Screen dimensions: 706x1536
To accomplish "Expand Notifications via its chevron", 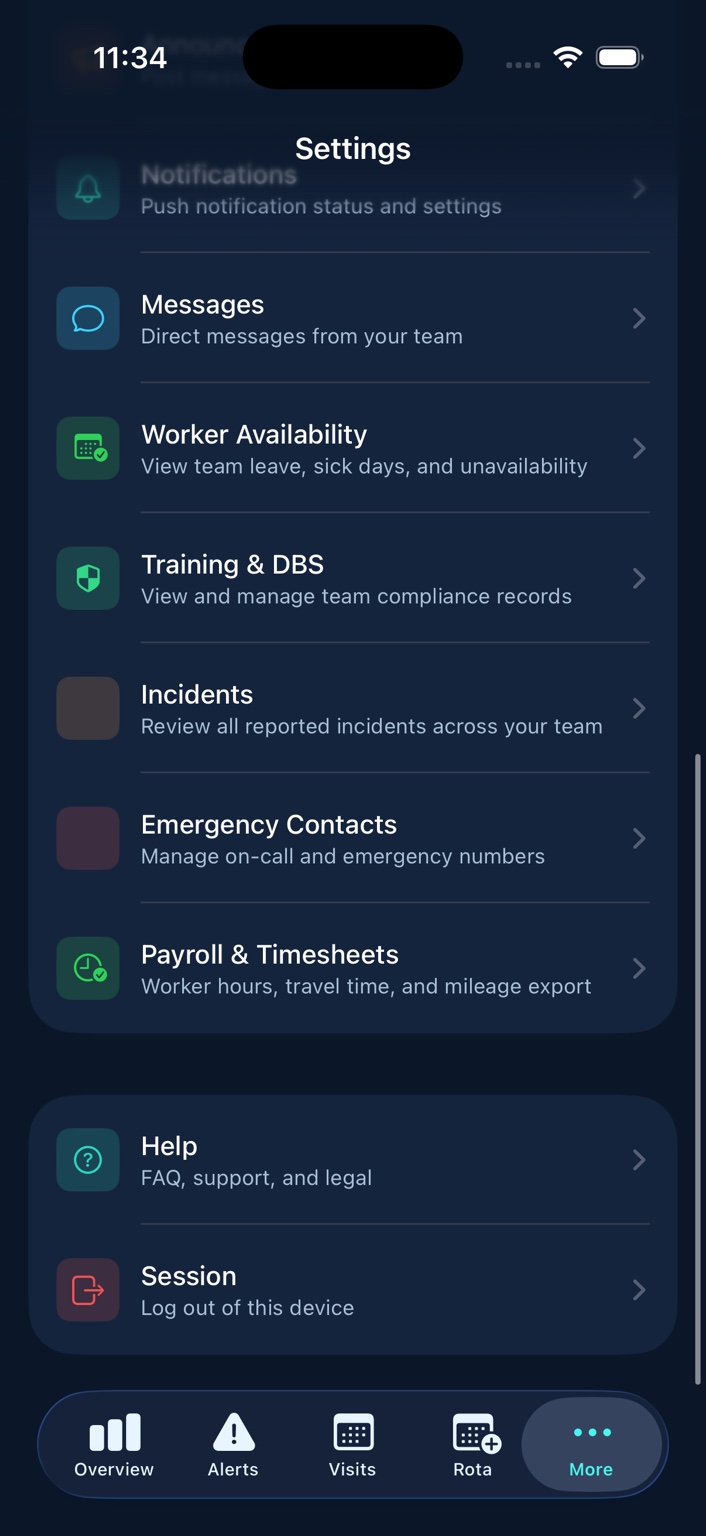I will click(x=639, y=188).
